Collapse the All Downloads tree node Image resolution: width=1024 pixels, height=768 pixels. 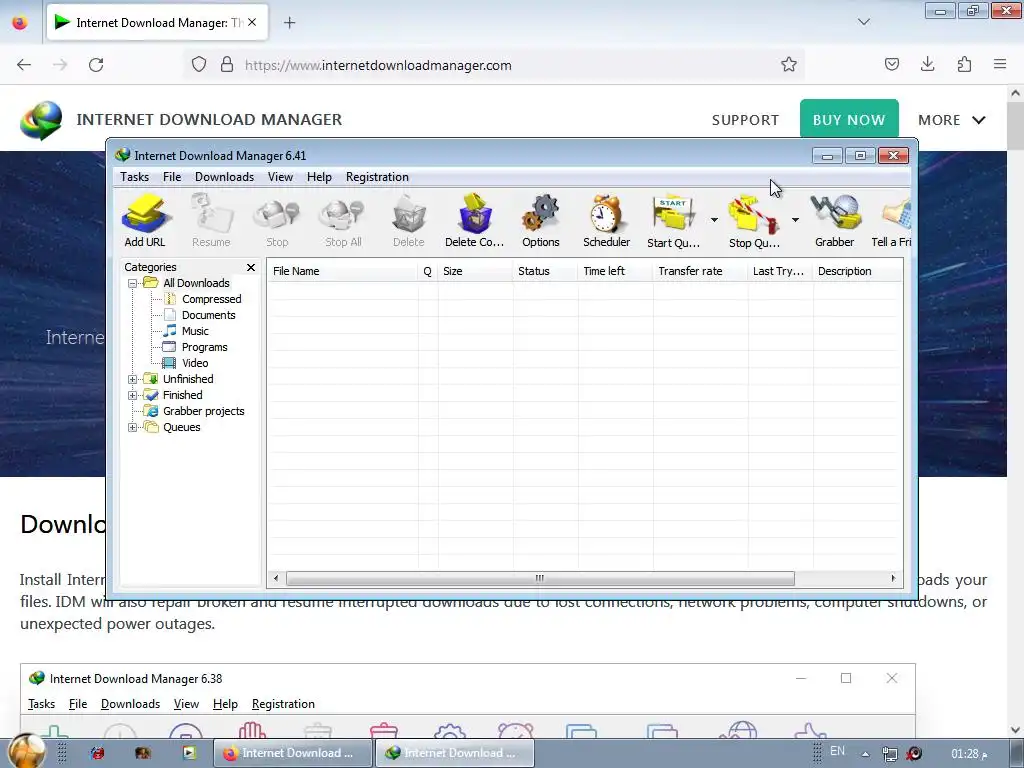[133, 283]
